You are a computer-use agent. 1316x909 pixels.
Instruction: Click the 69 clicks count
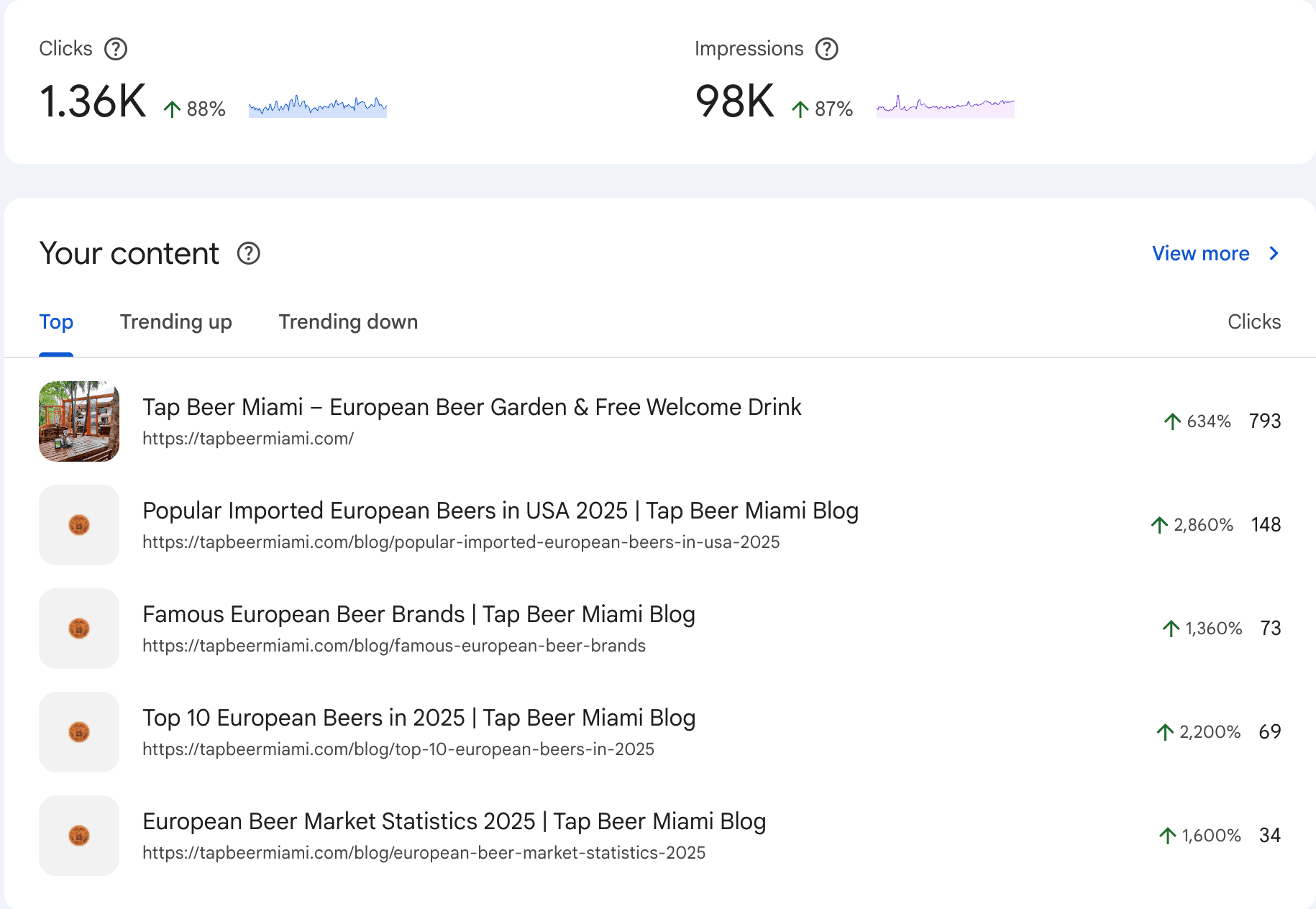point(1270,732)
